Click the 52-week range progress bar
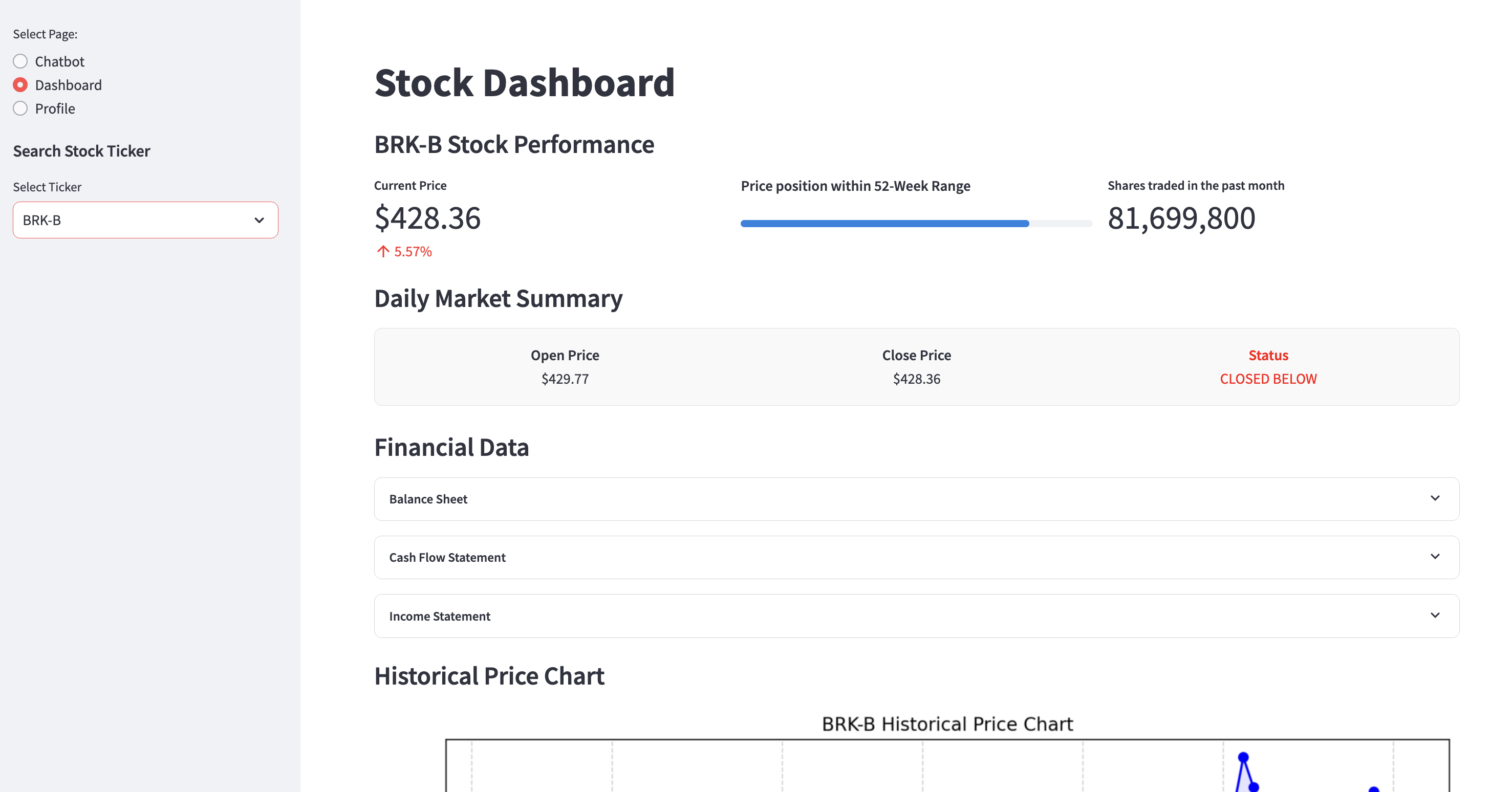Screen dimensions: 1512x792 [916, 224]
